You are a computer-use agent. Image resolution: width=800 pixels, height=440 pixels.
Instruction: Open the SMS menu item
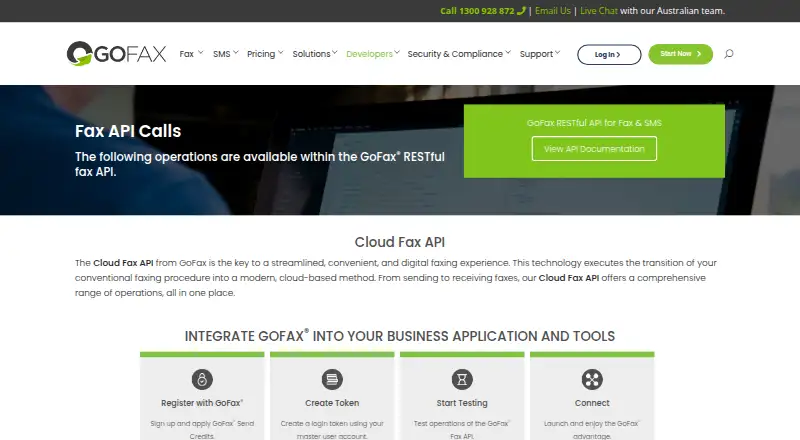pos(221,54)
